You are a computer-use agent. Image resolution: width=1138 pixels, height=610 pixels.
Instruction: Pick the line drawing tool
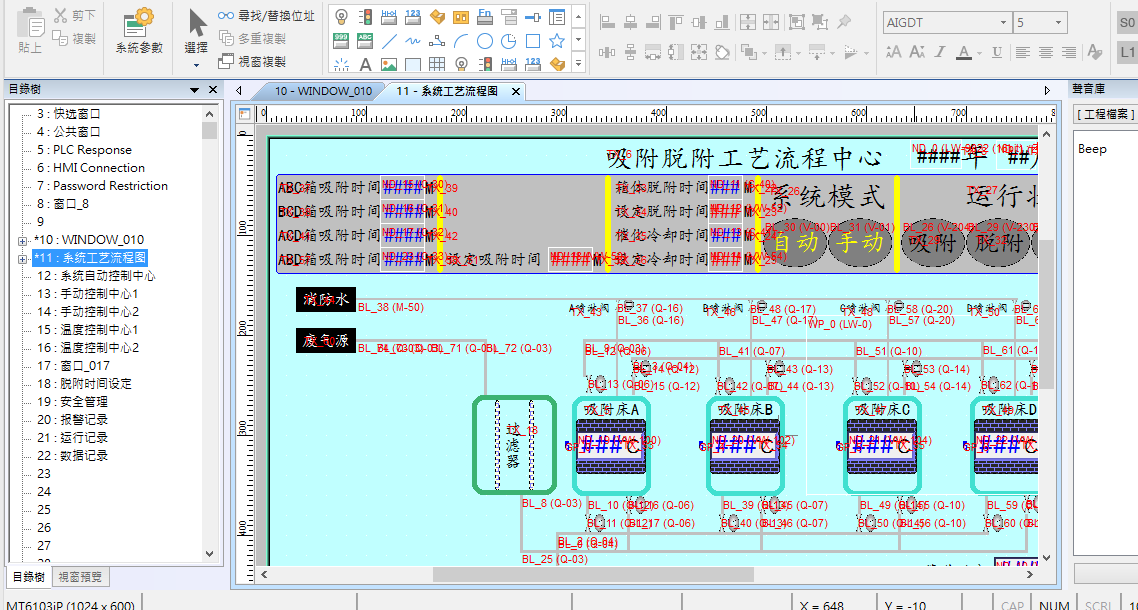(389, 41)
